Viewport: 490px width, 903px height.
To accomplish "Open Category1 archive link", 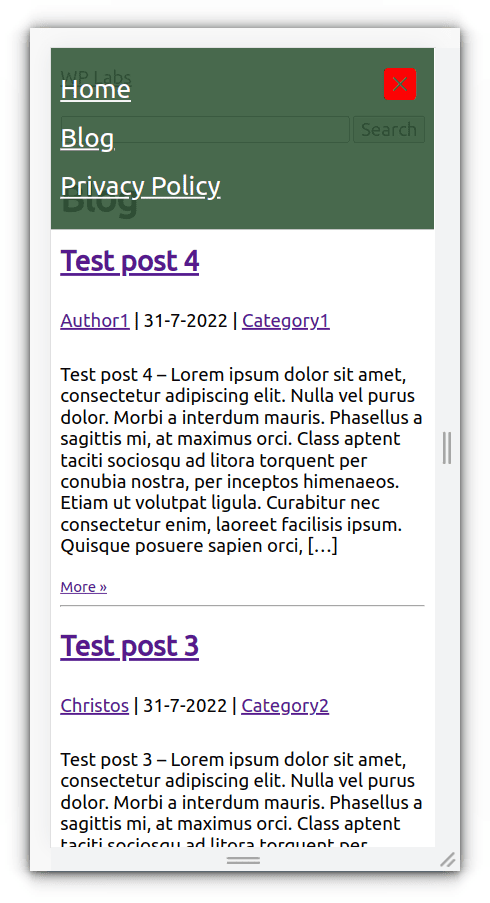I will pos(286,320).
